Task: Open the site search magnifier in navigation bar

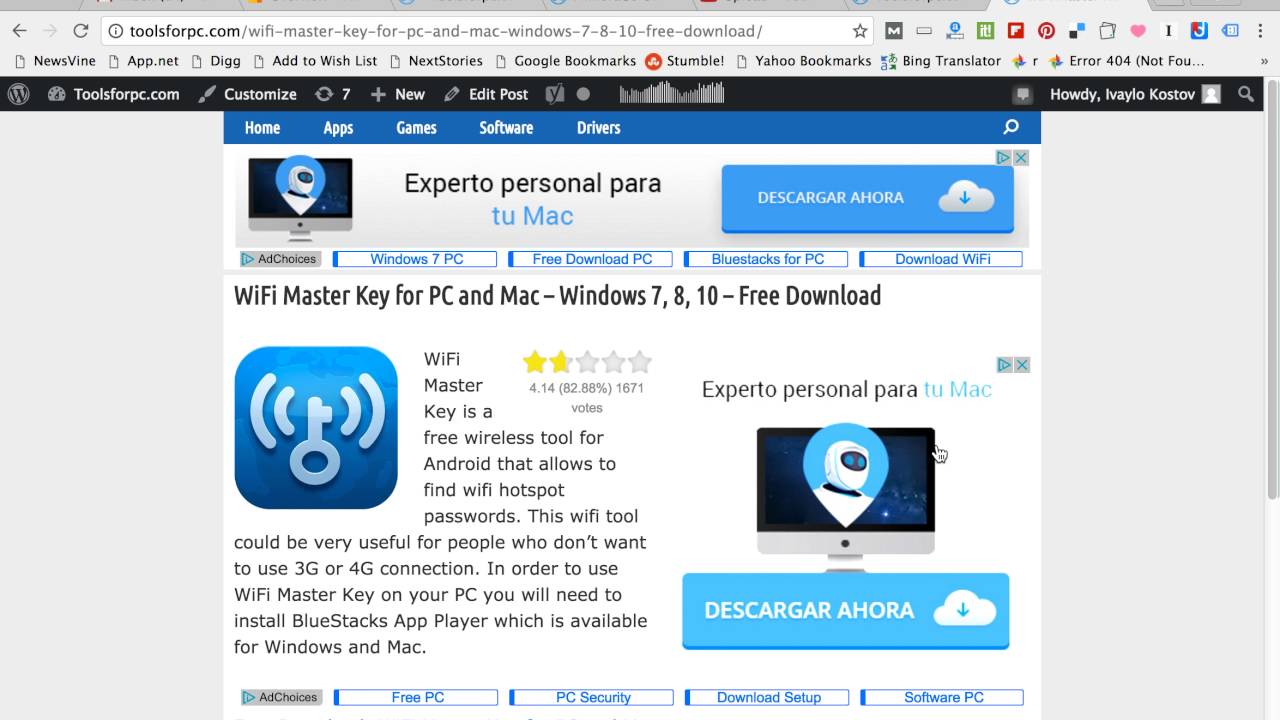Action: 1011,127
